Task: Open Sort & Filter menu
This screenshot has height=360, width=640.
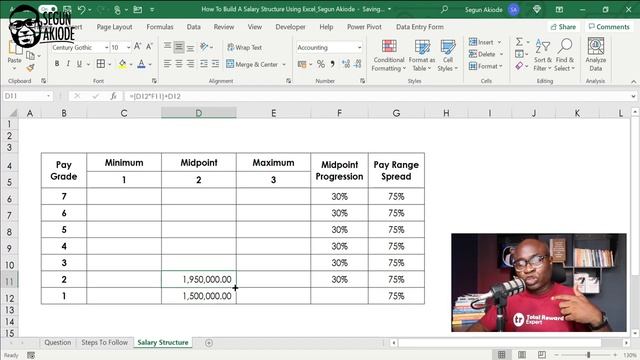Action: pos(542,56)
